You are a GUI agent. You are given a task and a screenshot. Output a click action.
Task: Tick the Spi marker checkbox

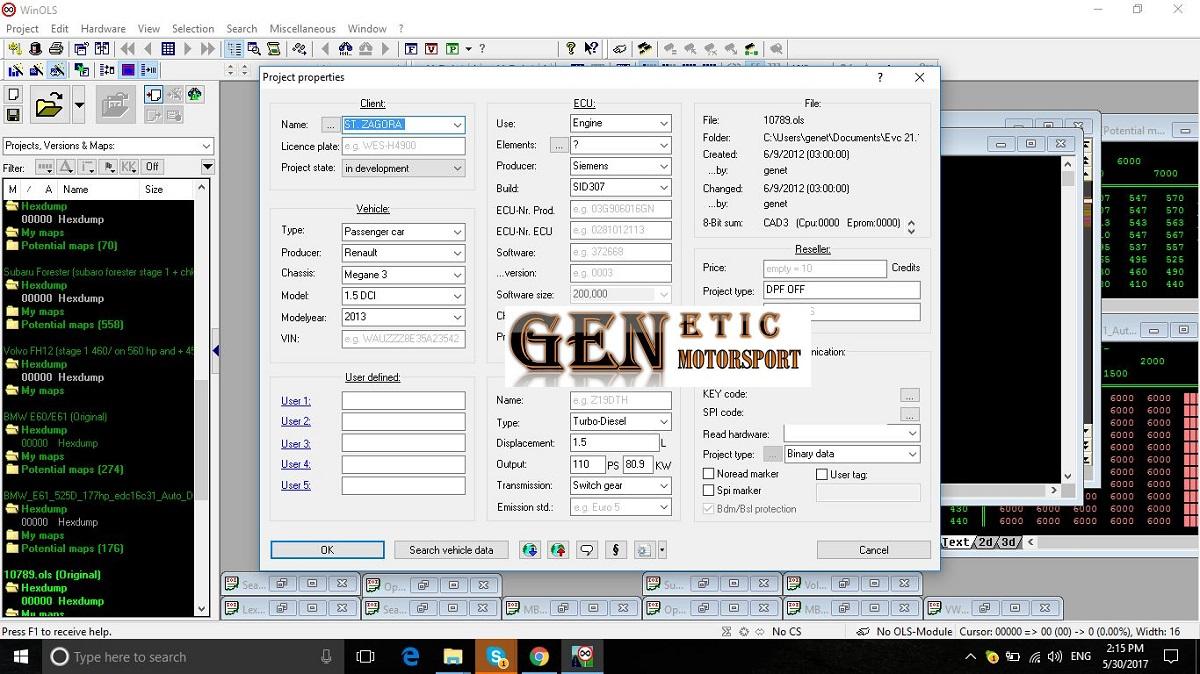click(709, 491)
